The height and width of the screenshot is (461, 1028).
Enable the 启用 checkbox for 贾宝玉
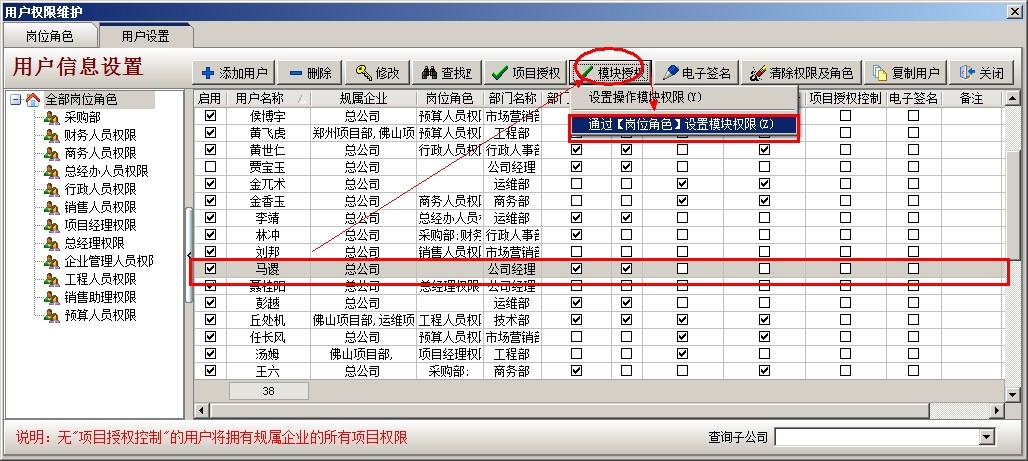point(210,167)
